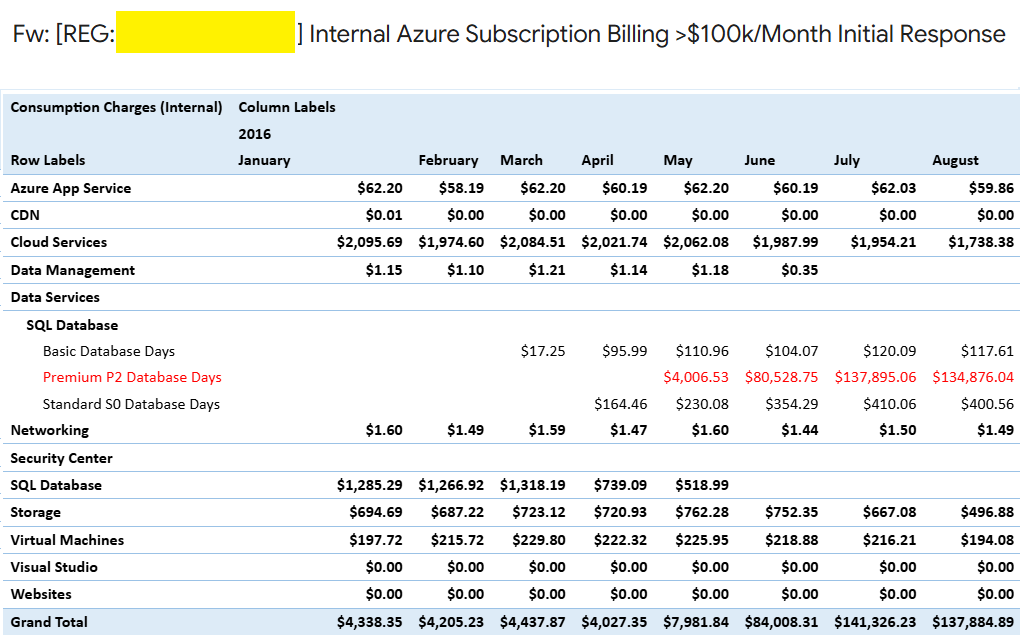Select the 'August' column header
This screenshot has height=641, width=1020.
(955, 160)
